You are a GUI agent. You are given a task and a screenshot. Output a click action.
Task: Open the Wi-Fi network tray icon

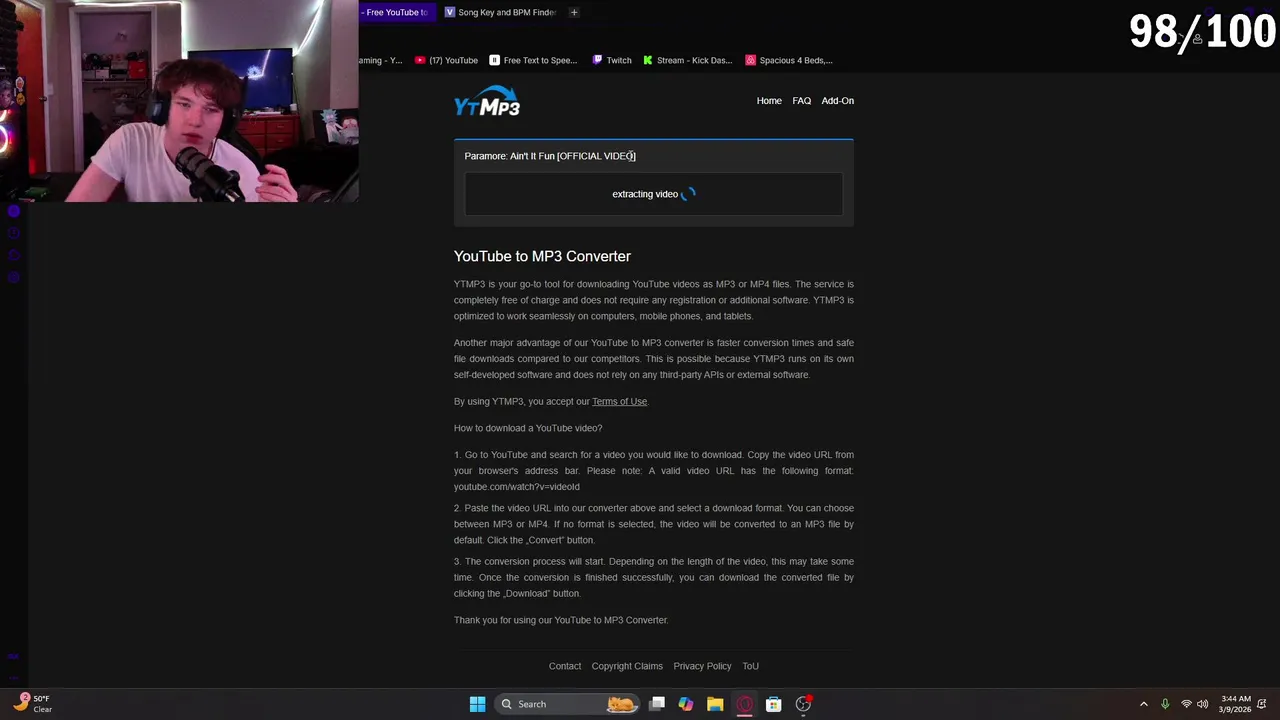coord(1186,704)
